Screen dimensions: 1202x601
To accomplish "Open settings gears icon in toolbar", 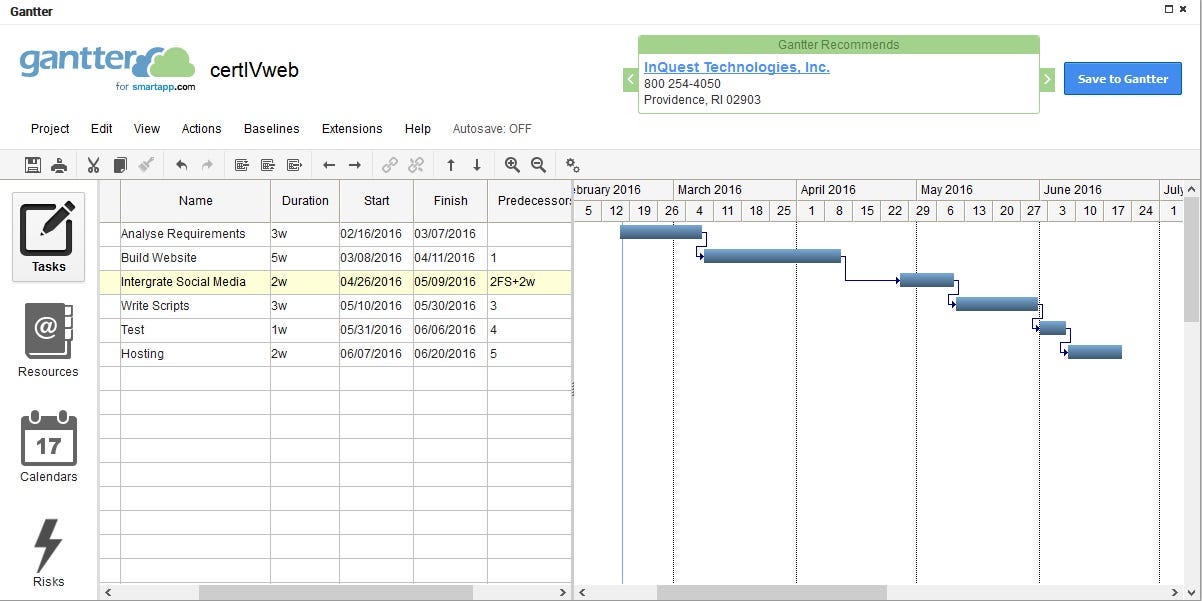I will click(x=573, y=165).
